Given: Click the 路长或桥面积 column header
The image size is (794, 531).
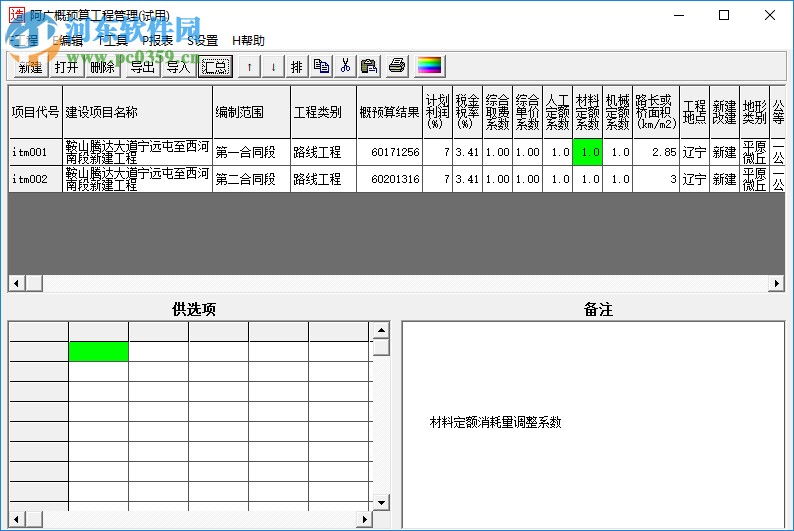Looking at the screenshot, I should click(656, 112).
